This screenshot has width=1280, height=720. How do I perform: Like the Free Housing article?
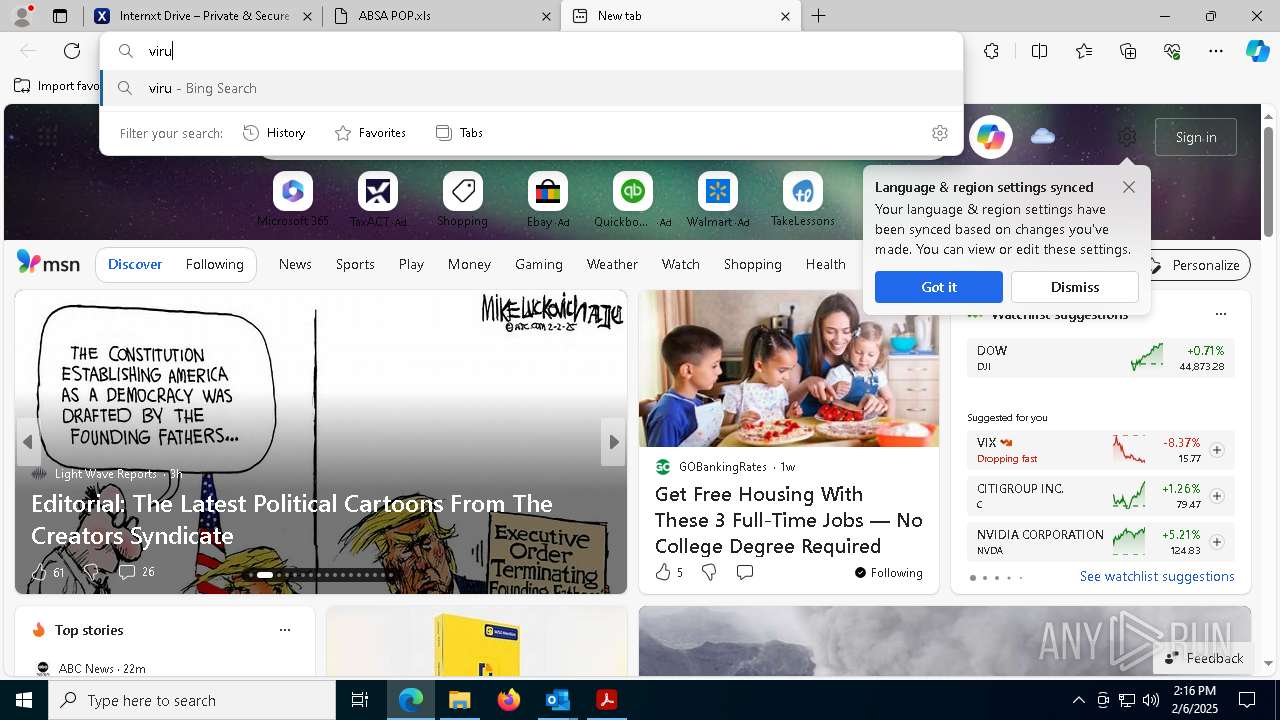tap(662, 572)
